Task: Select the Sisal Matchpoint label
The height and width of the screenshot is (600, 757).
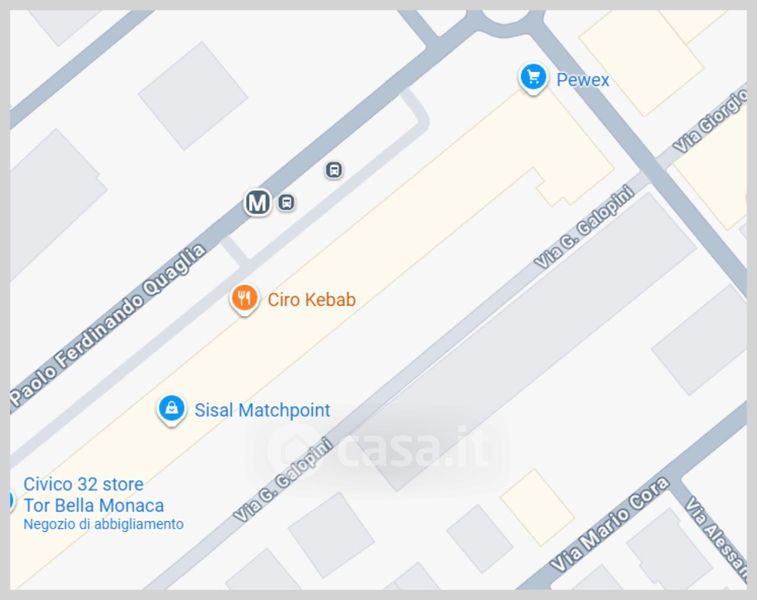Action: [x=262, y=410]
